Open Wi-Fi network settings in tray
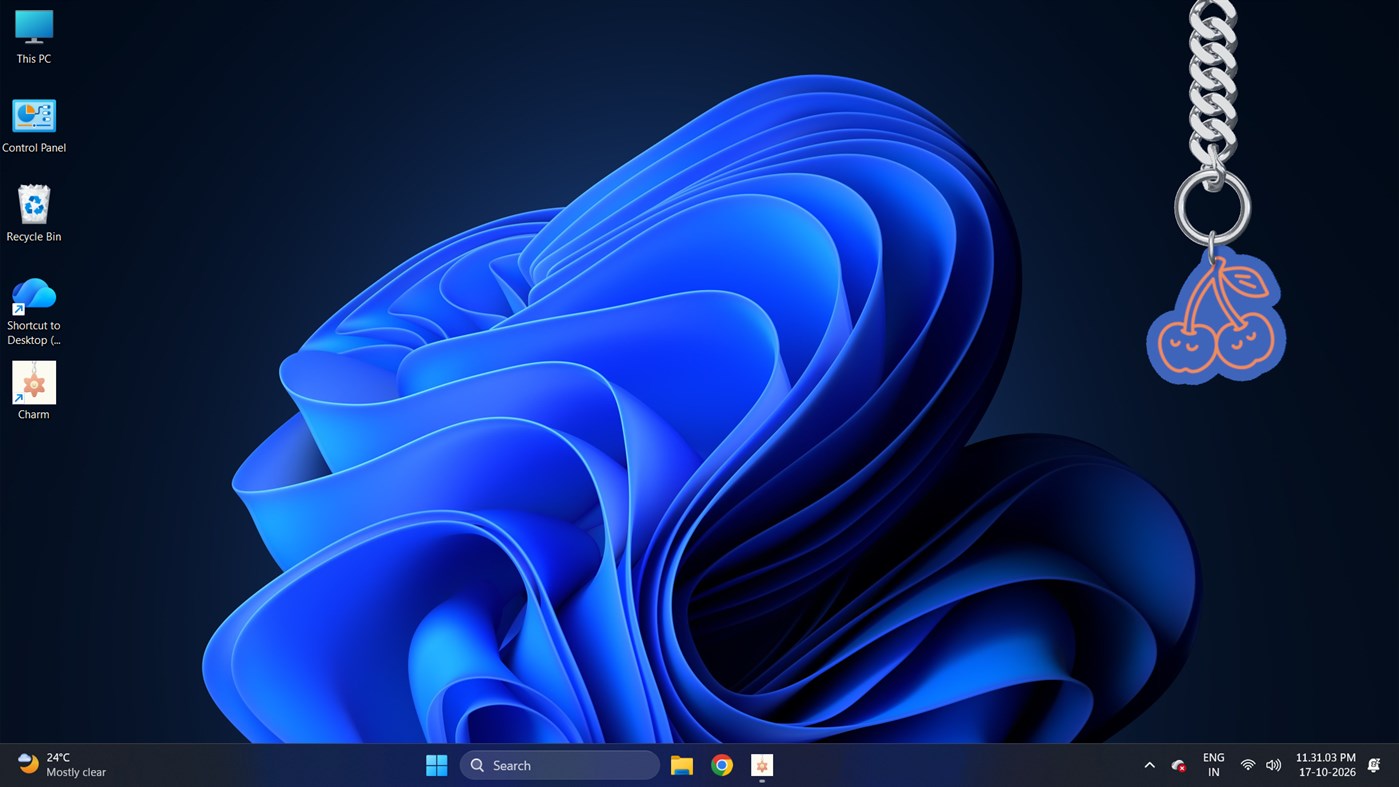The image size is (1399, 787). (x=1248, y=766)
